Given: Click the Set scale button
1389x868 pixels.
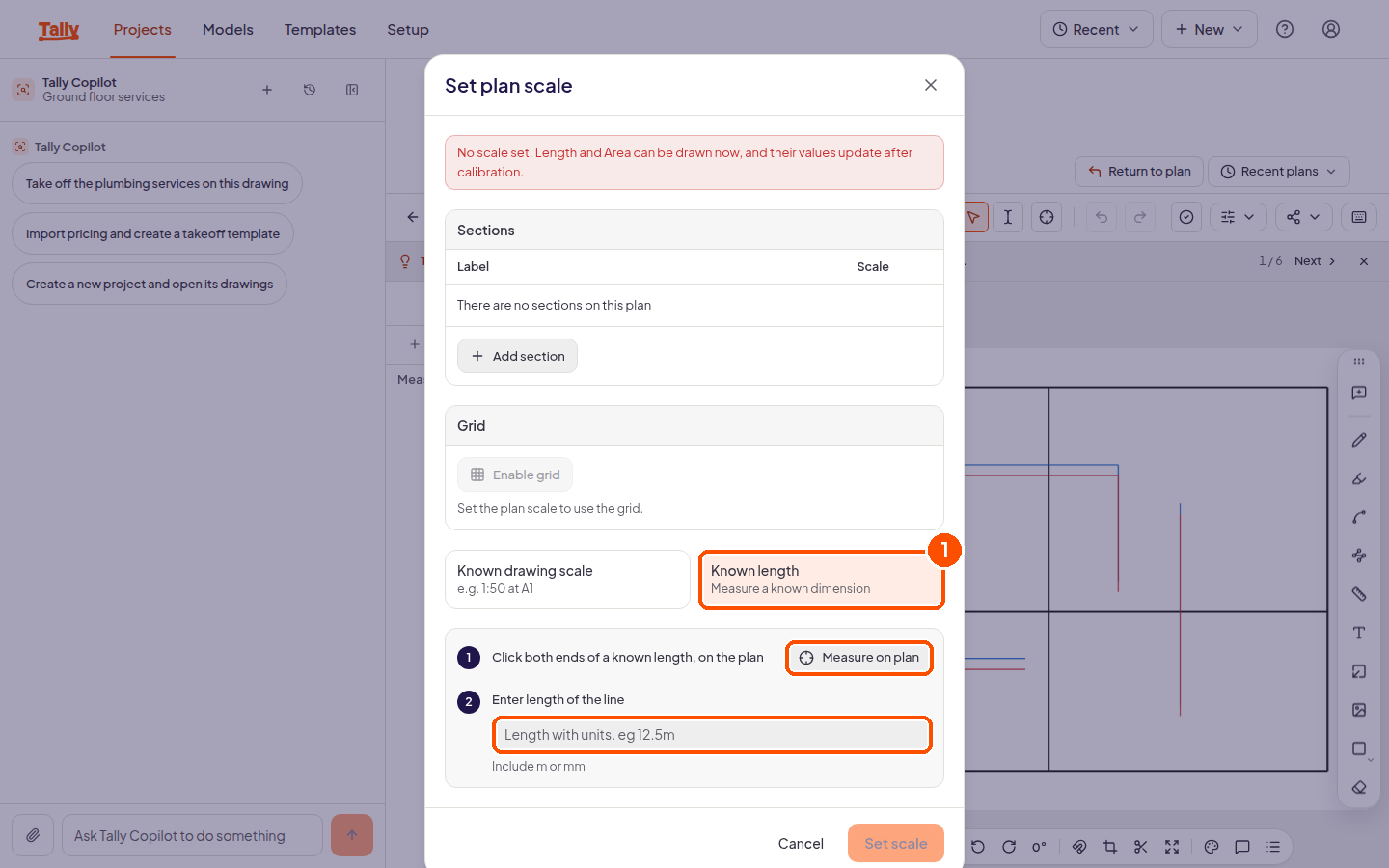Looking at the screenshot, I should click(x=896, y=843).
